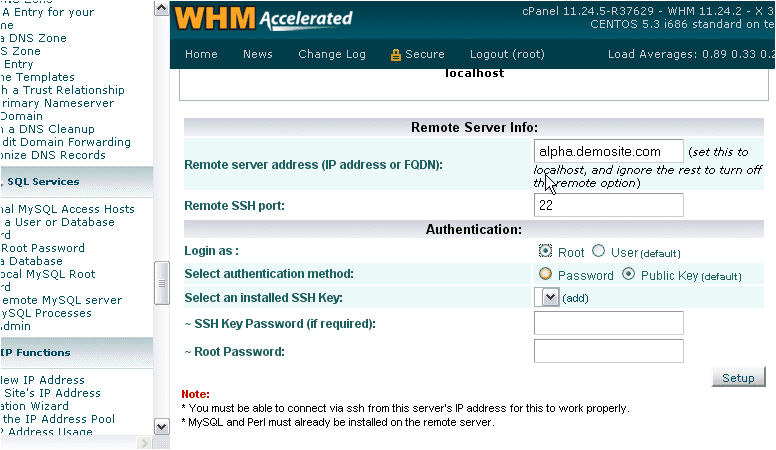Click the Setup button
This screenshot has width=776, height=450.
(x=738, y=378)
